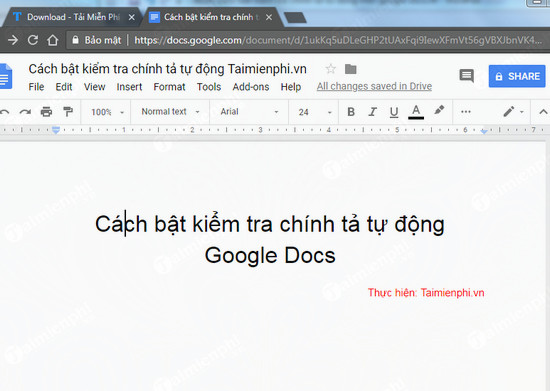Viewport: 550px width, 391px height.
Task: Open the File menu
Action: 36,87
